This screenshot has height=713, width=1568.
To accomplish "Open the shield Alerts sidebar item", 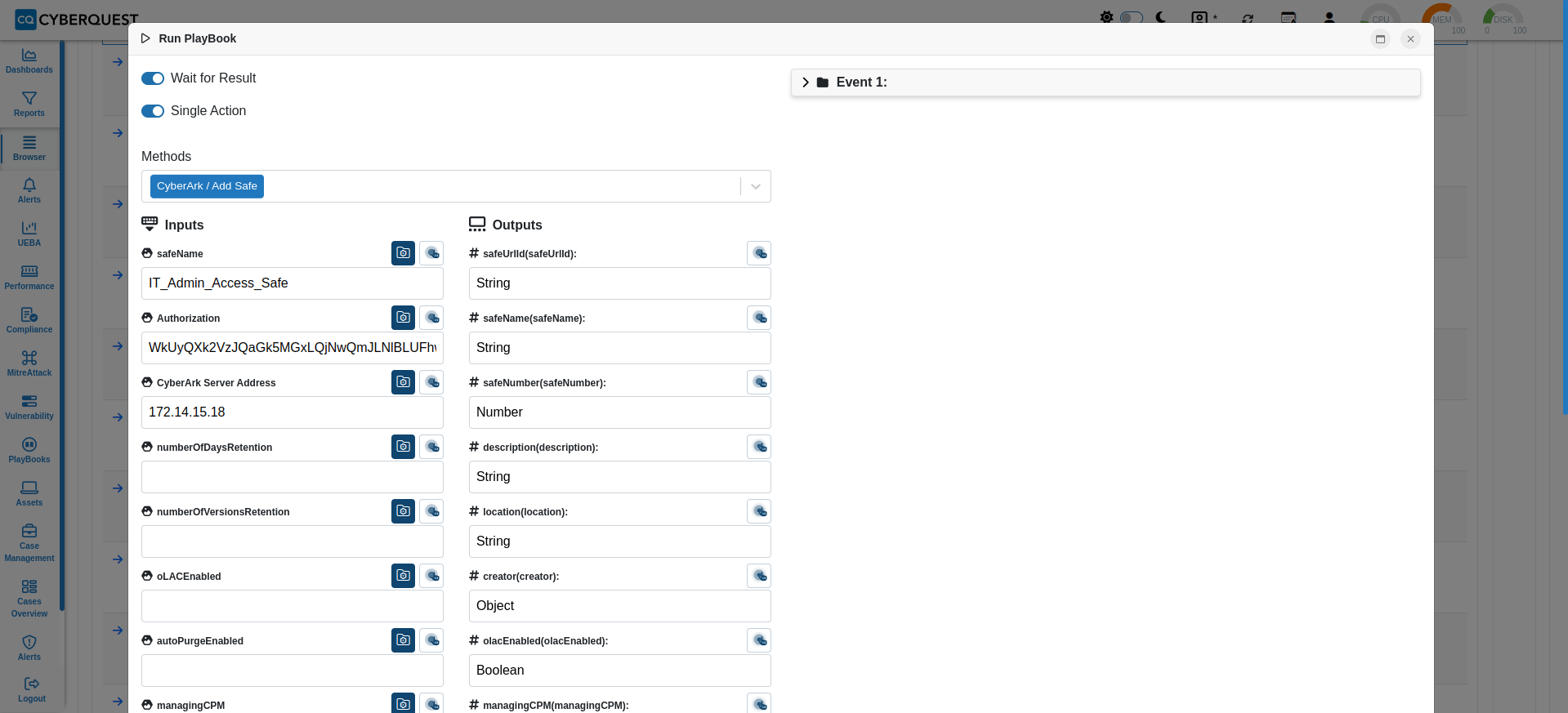I will (x=29, y=648).
